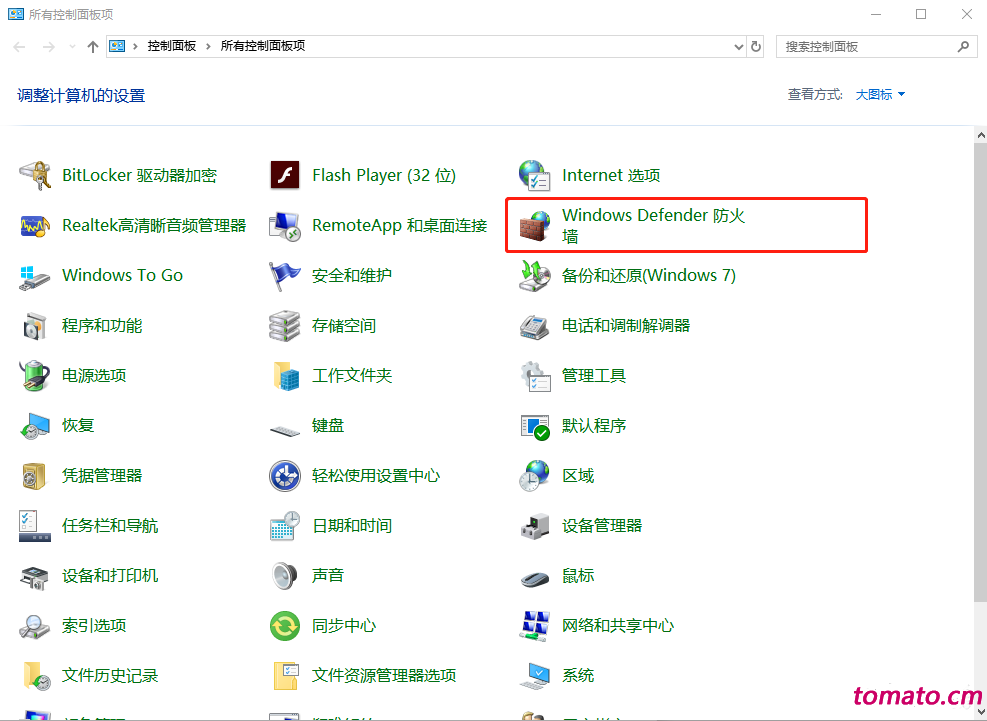This screenshot has width=987, height=721.
Task: Open the 备份和还原(Windows 7) icon
Action: [x=534, y=276]
